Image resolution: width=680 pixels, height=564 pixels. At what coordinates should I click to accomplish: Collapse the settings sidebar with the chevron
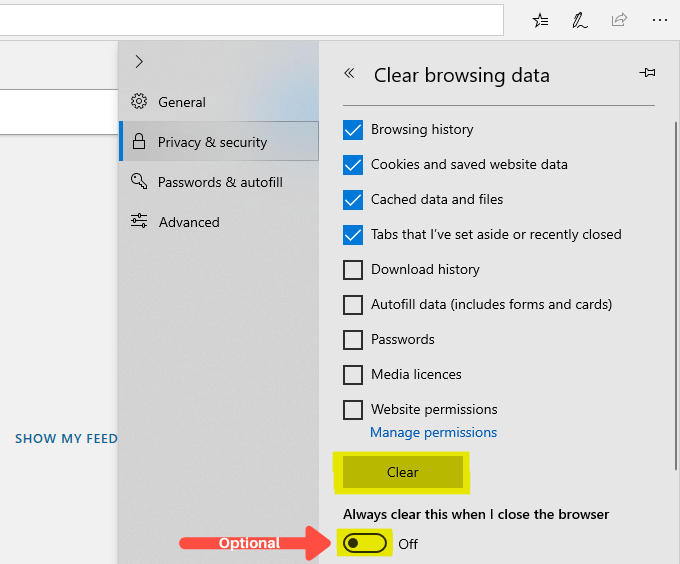click(x=139, y=62)
